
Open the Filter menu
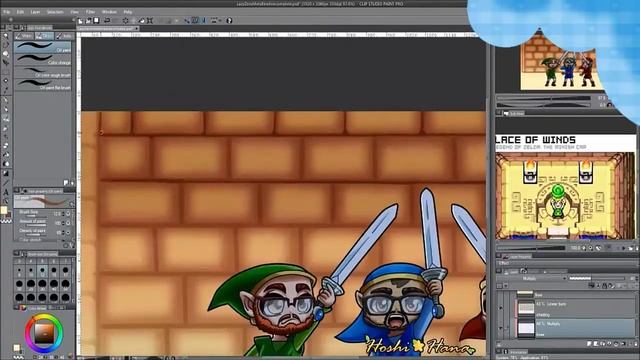tap(90, 12)
